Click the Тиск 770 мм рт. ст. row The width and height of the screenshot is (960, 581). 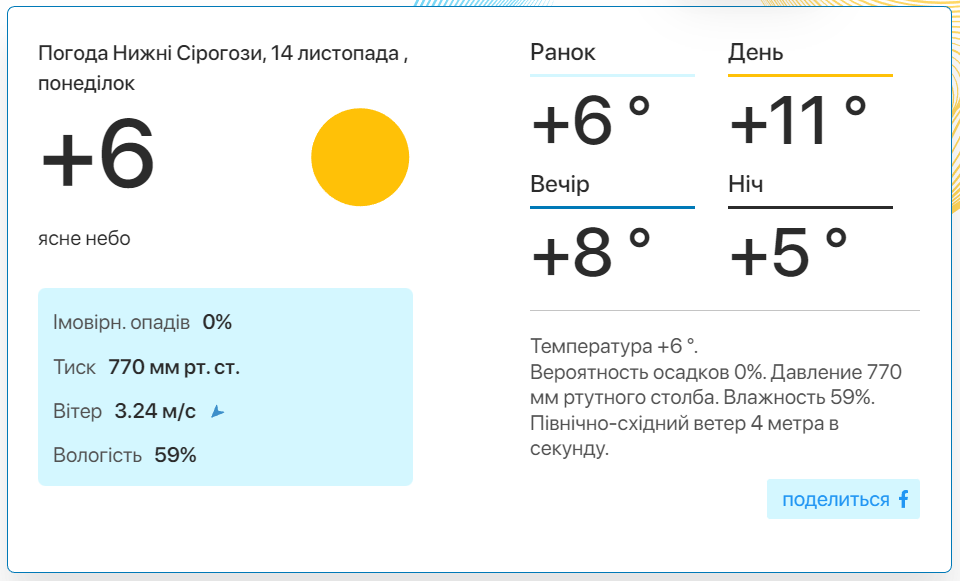pos(146,367)
